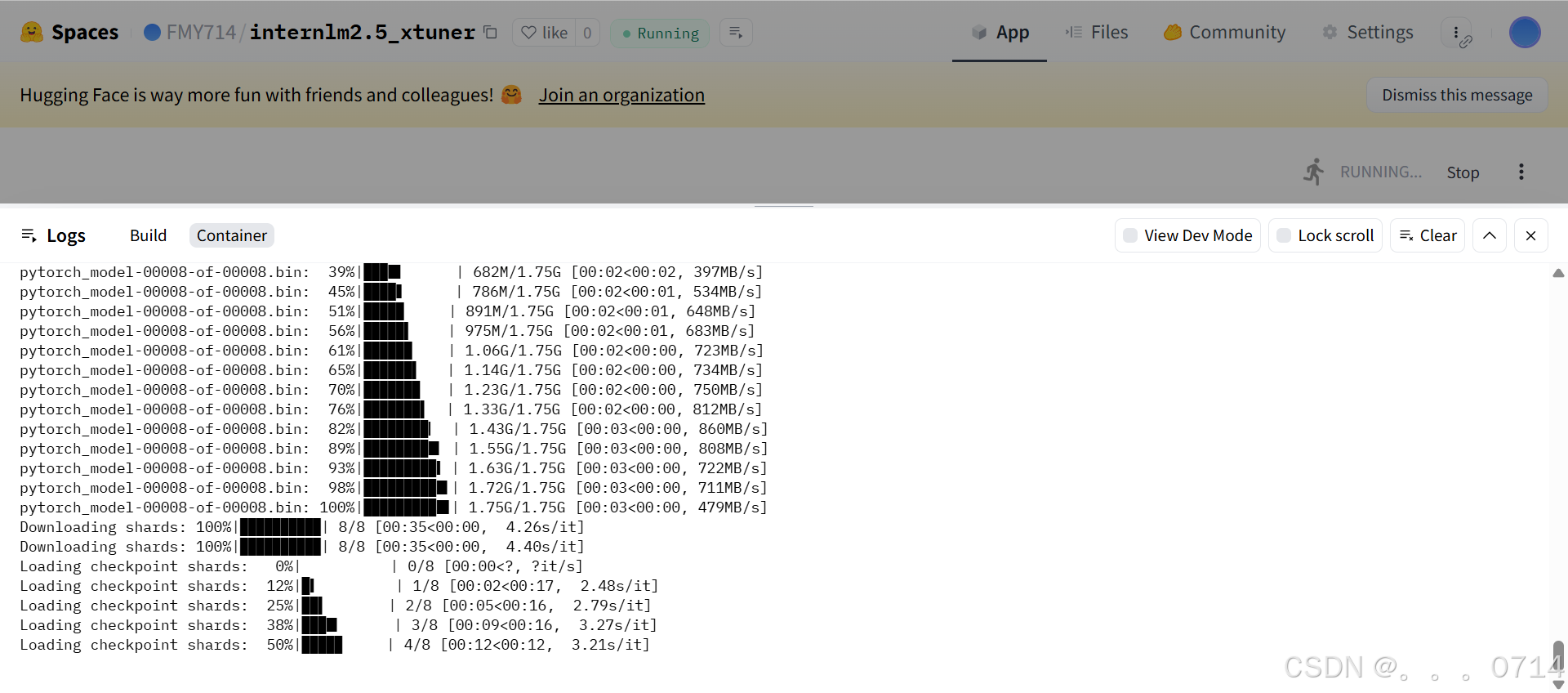Like this space
The height and width of the screenshot is (693, 1568).
(544, 33)
